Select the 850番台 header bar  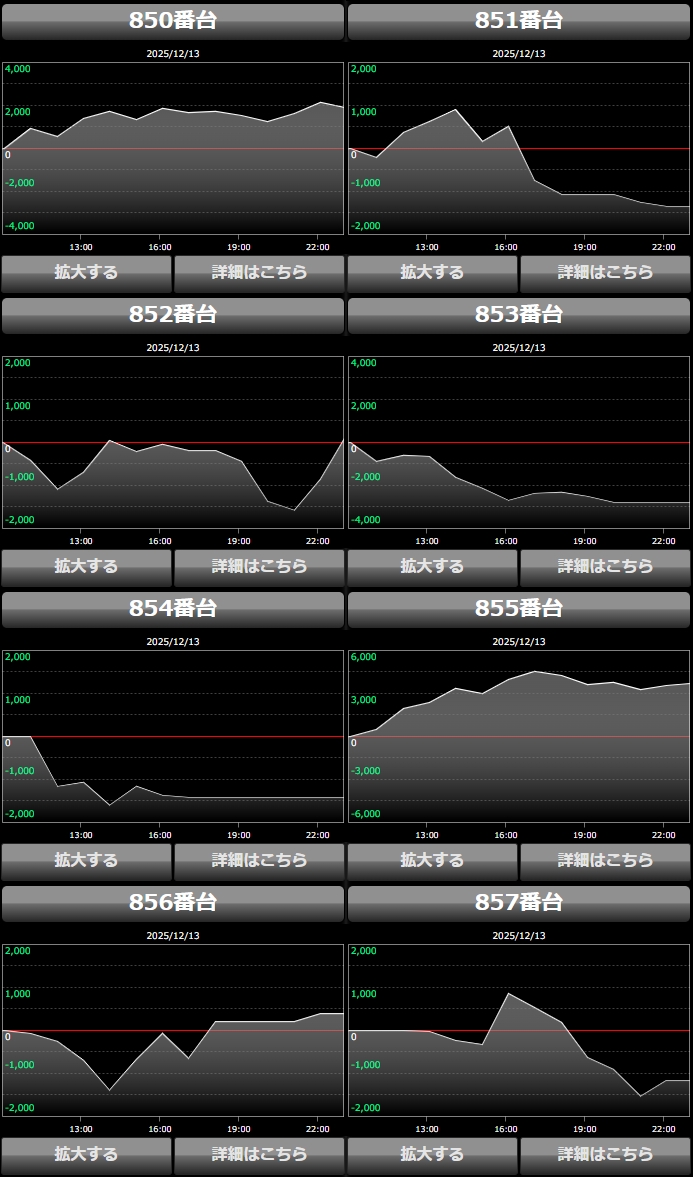coord(173,21)
